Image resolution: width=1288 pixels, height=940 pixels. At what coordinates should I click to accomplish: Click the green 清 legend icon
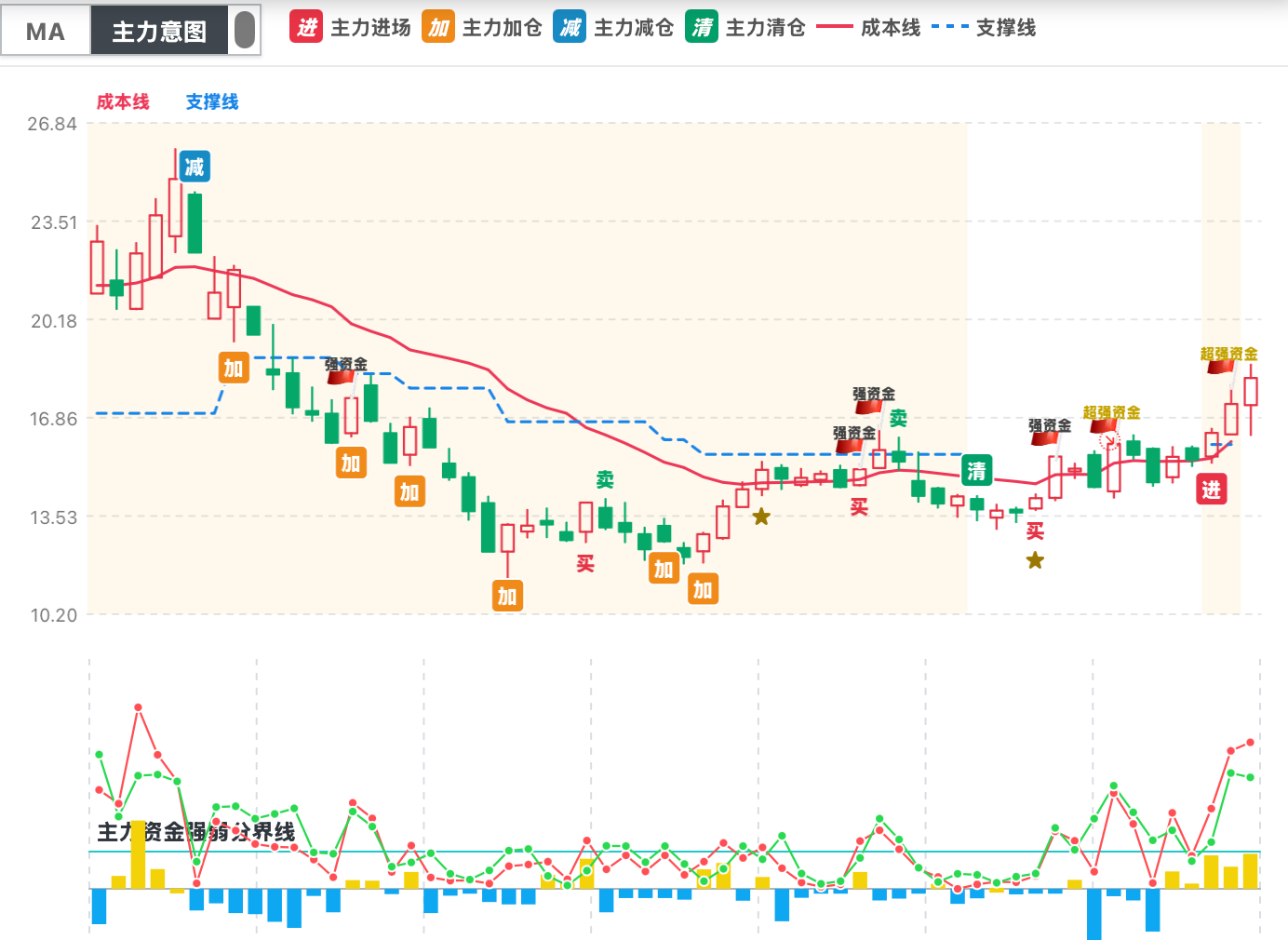pyautogui.click(x=702, y=28)
